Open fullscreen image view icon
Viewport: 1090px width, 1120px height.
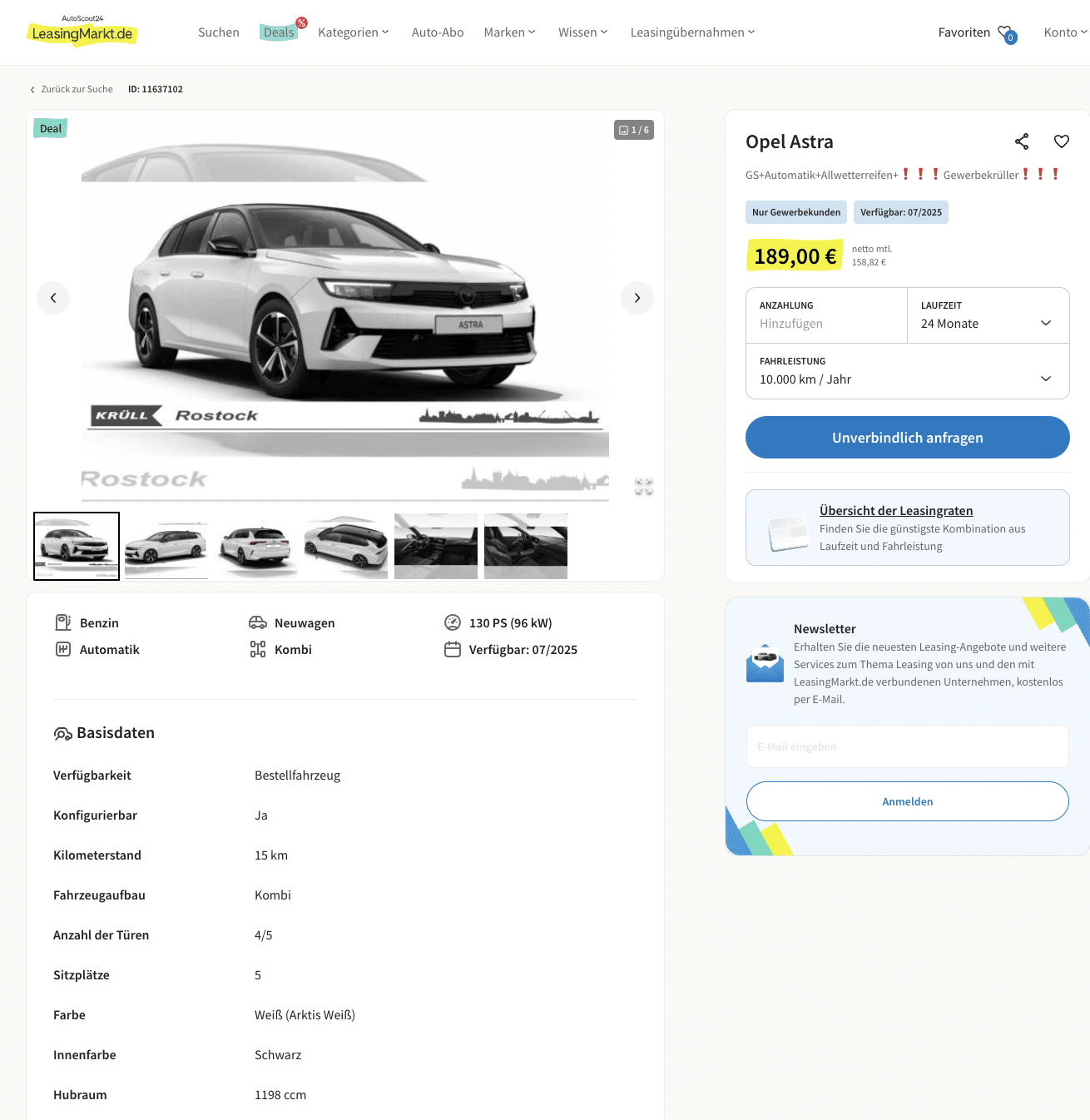pos(644,486)
